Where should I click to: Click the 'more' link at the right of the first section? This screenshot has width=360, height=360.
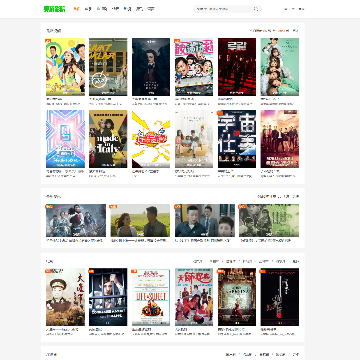pyautogui.click(x=295, y=31)
